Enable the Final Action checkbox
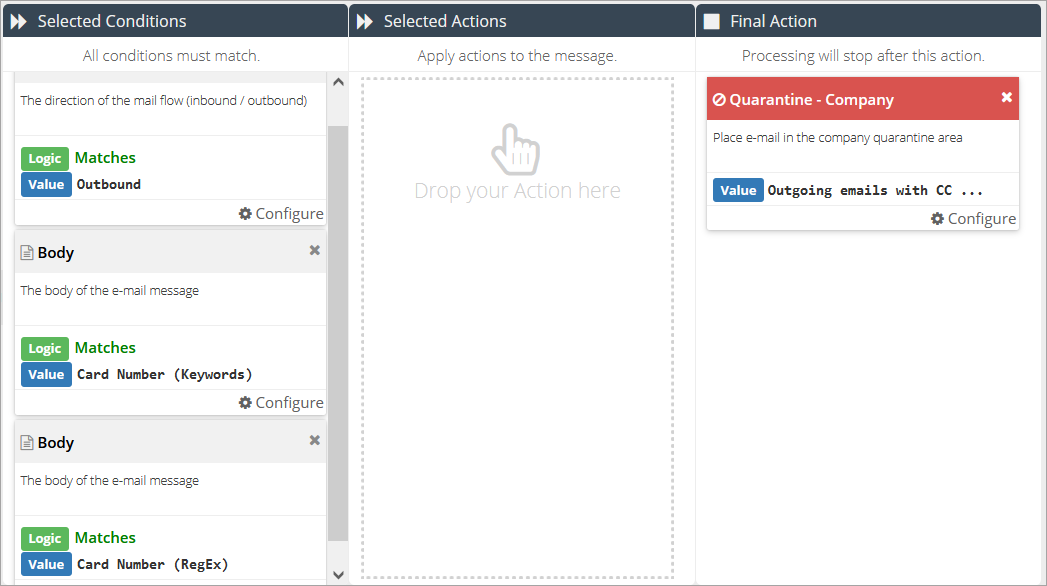 tap(712, 22)
